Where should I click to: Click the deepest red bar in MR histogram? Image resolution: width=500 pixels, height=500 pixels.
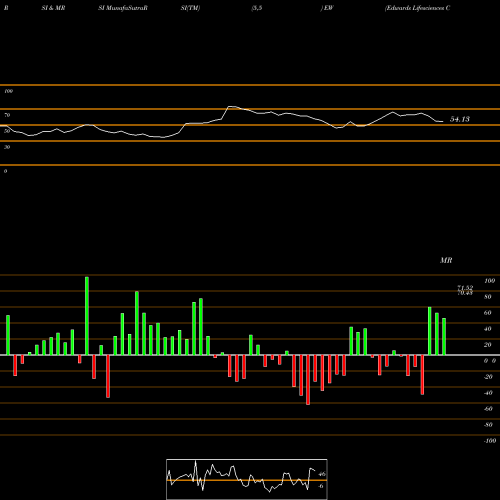click(308, 380)
